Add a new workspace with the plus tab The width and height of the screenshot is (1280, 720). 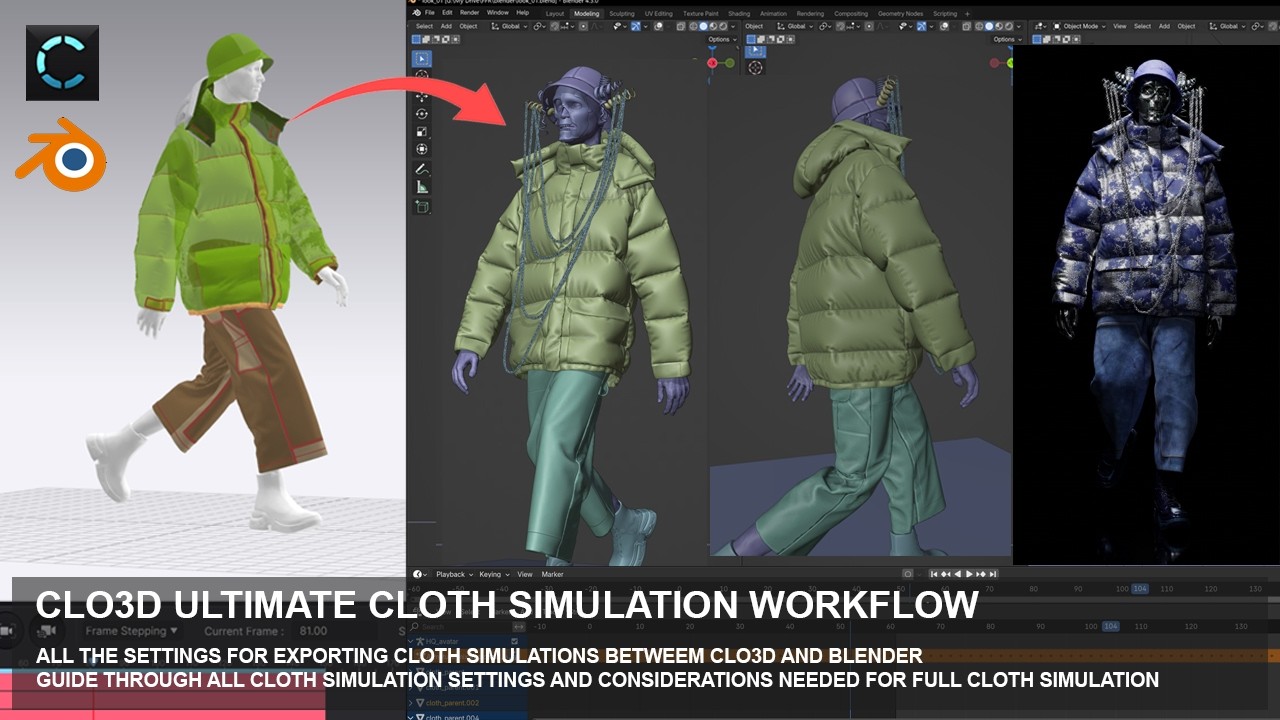[967, 14]
